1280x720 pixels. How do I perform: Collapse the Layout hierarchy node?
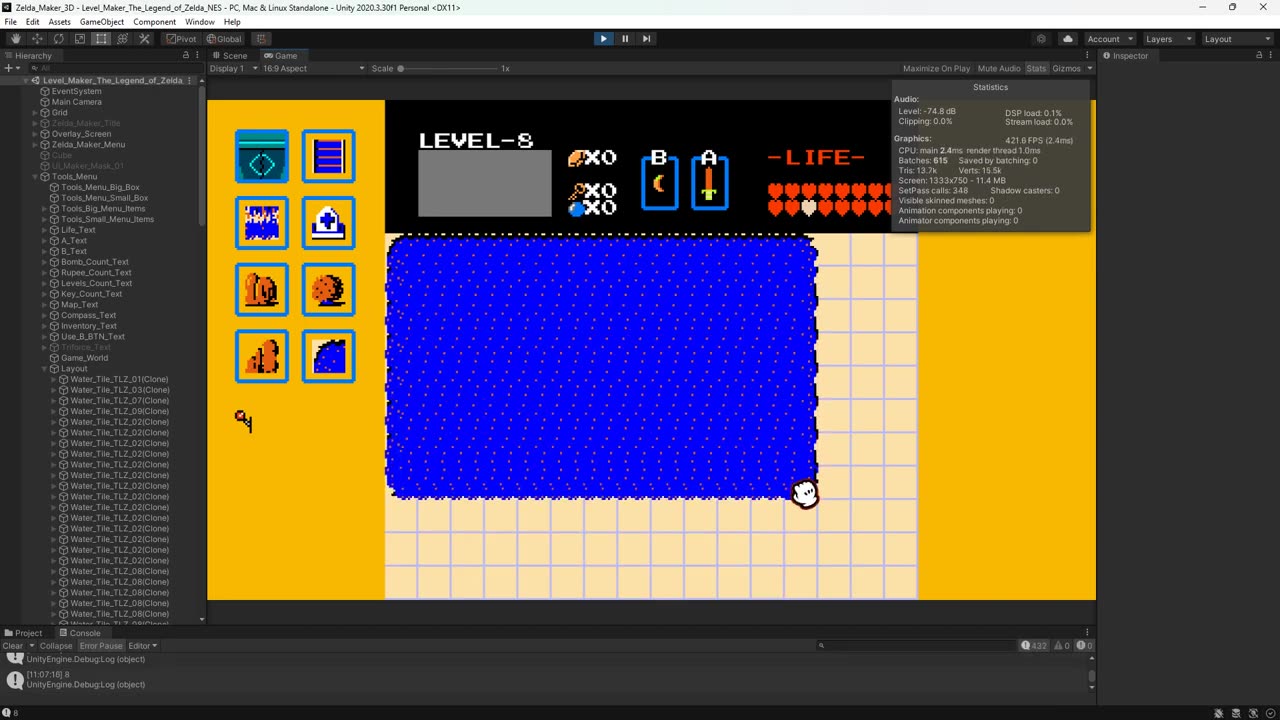coord(44,369)
